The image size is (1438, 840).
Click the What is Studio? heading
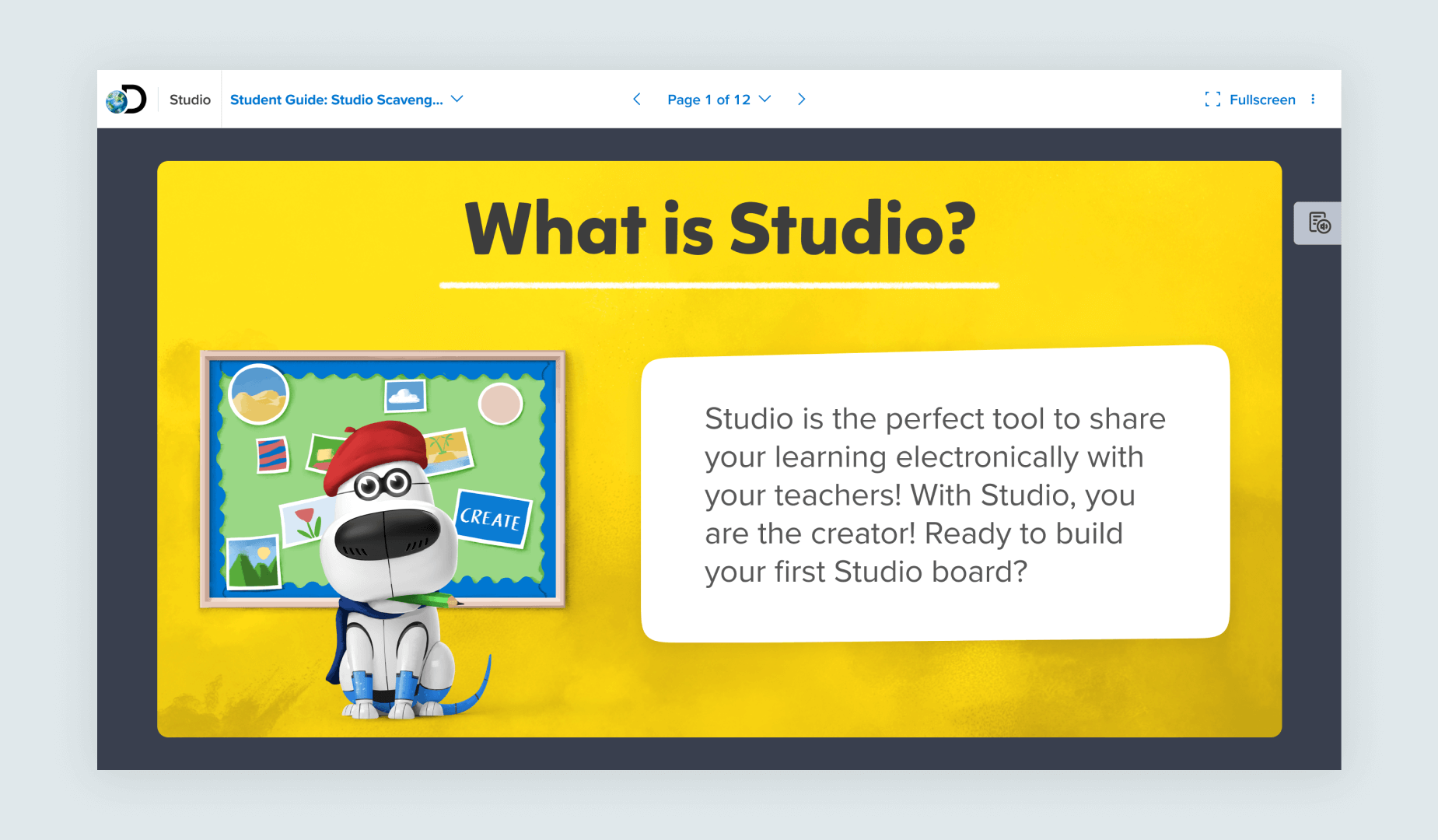click(719, 229)
